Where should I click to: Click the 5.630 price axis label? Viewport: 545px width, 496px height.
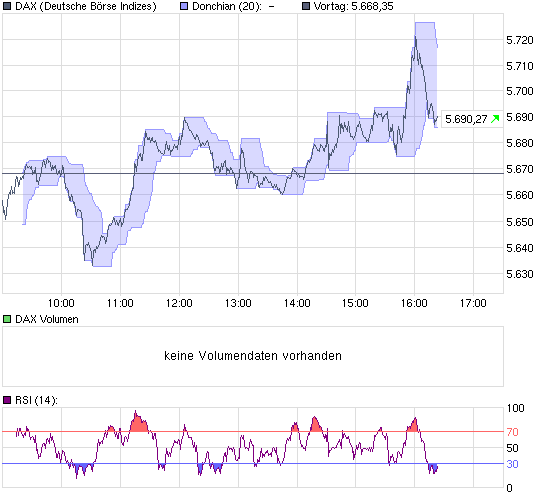coord(520,274)
